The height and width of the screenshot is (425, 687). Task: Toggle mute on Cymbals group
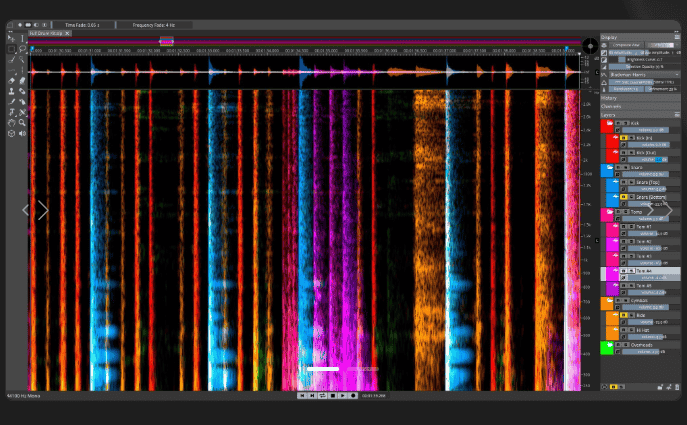coord(626,300)
